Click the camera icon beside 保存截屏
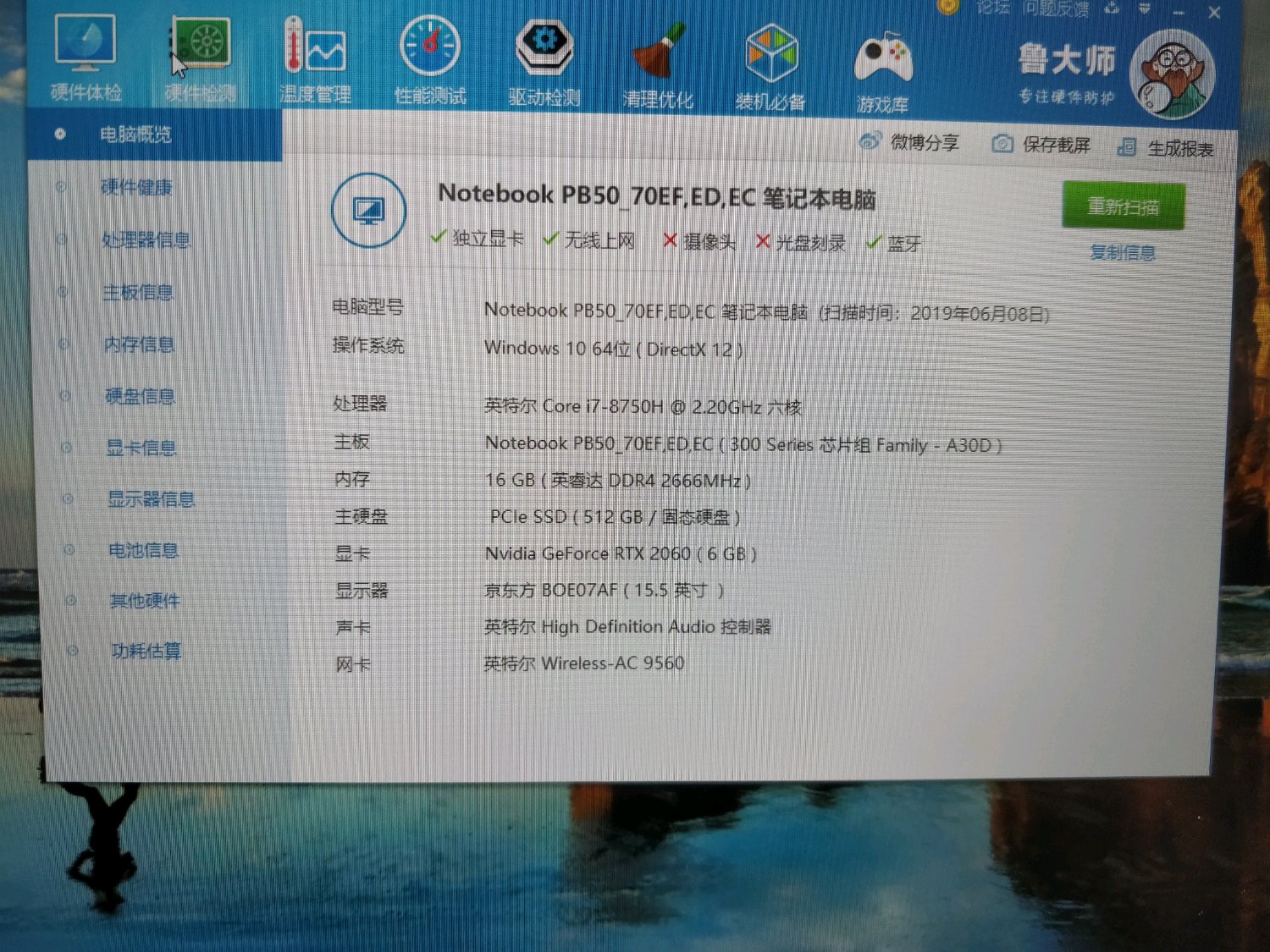Viewport: 1270px width, 952px height. click(1002, 143)
